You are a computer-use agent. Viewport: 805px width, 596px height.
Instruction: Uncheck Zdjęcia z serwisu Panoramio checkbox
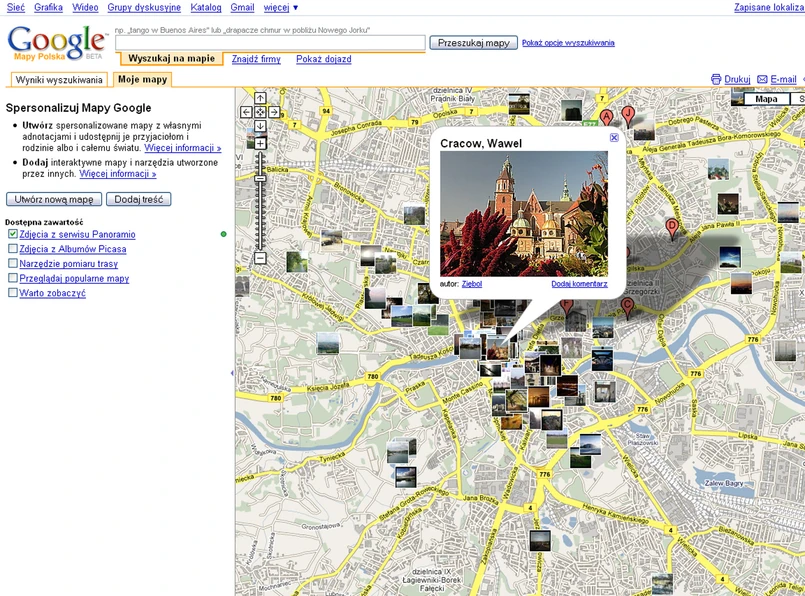(x=13, y=234)
